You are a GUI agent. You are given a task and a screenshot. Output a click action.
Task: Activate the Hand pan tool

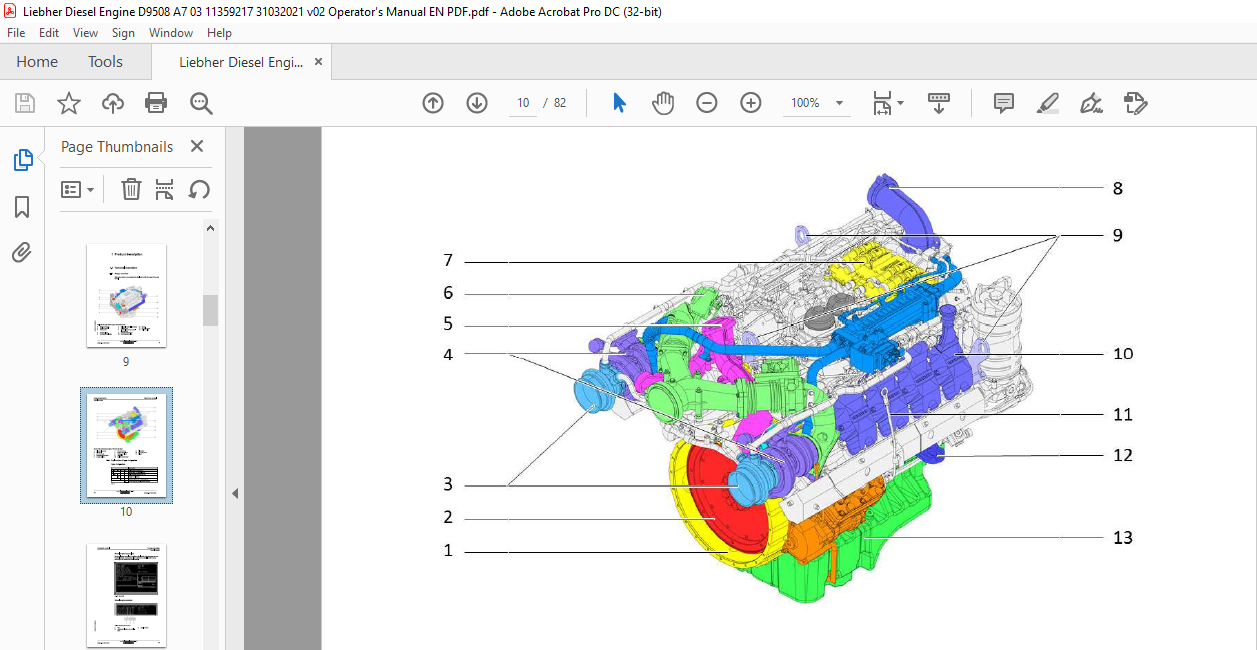(663, 103)
